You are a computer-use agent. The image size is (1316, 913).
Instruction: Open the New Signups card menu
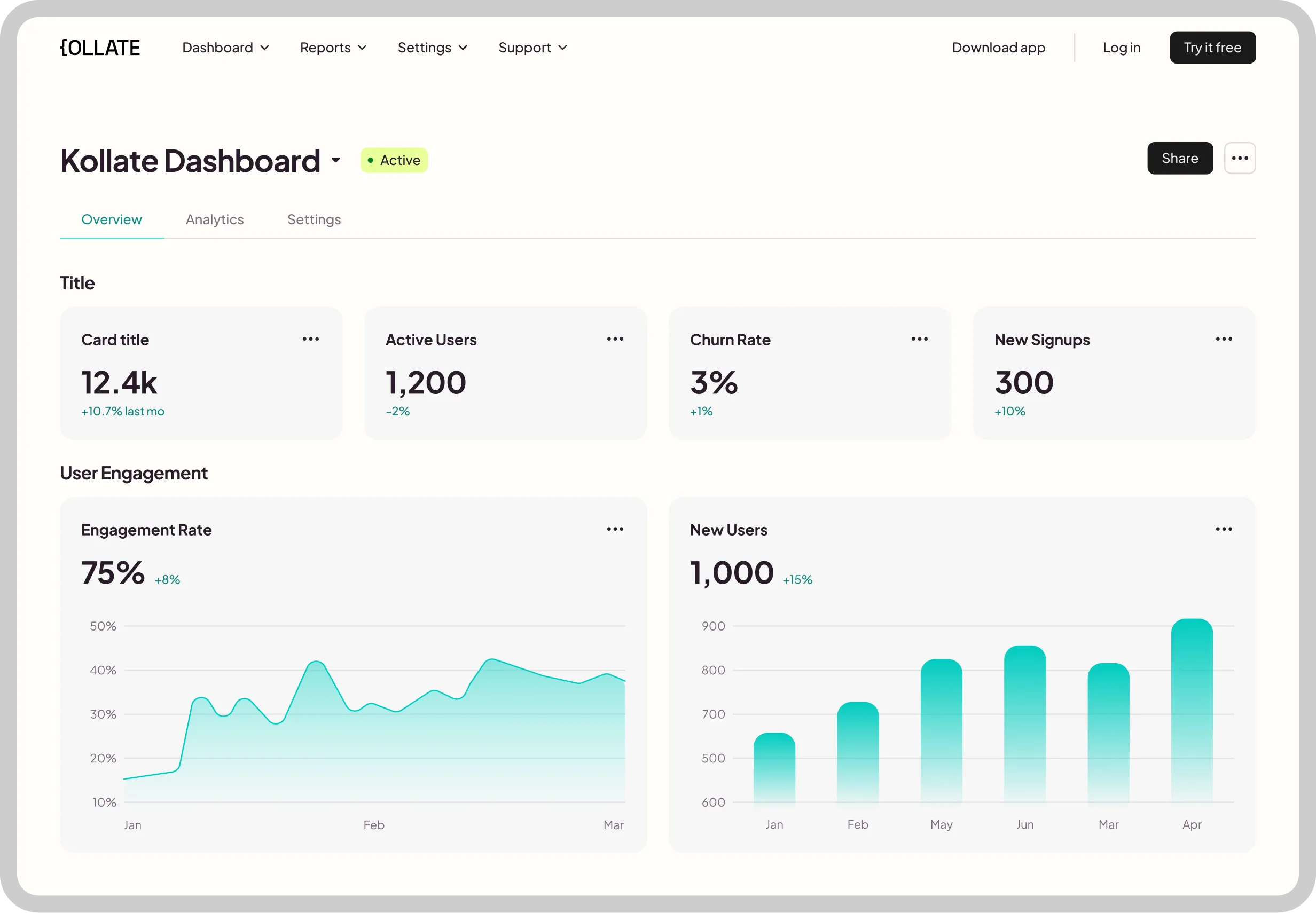click(x=1224, y=339)
